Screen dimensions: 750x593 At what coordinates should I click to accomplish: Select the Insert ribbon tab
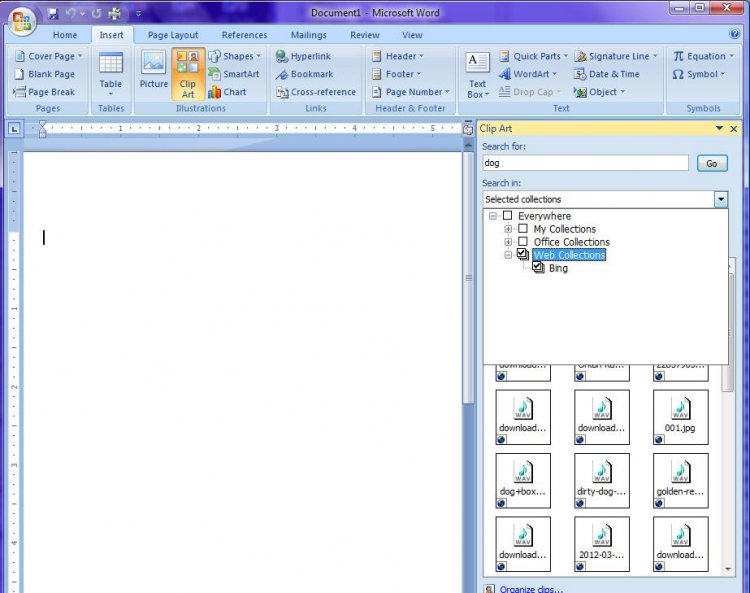pyautogui.click(x=111, y=35)
